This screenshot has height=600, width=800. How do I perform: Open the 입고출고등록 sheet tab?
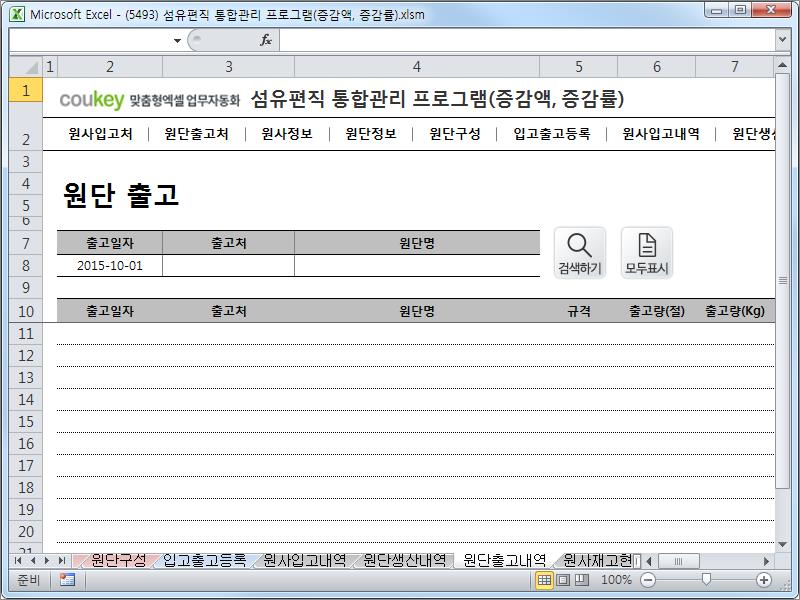click(x=204, y=560)
